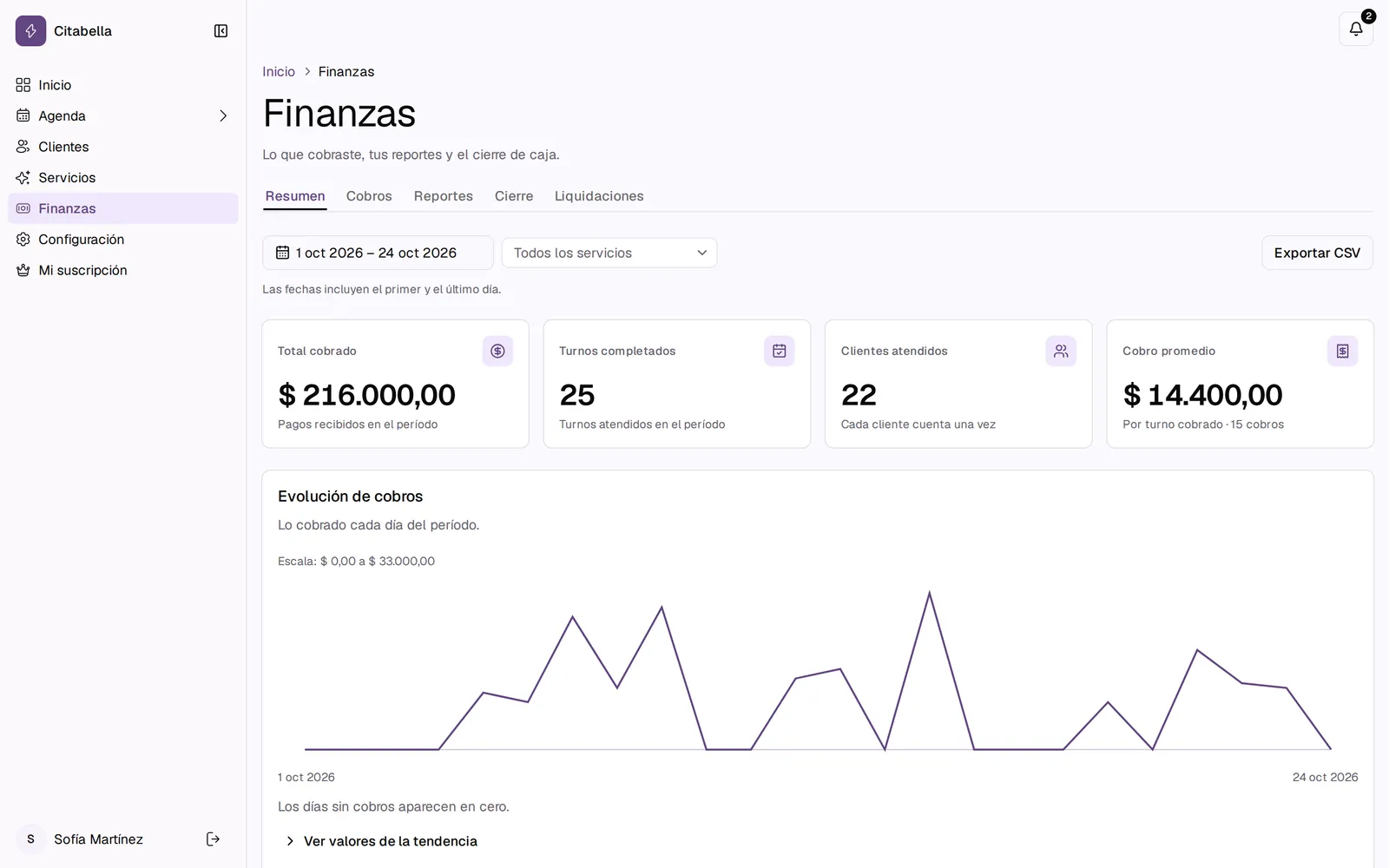Image resolution: width=1389 pixels, height=868 pixels.
Task: Expand the Agenda submenu chevron
Action: pos(223,115)
